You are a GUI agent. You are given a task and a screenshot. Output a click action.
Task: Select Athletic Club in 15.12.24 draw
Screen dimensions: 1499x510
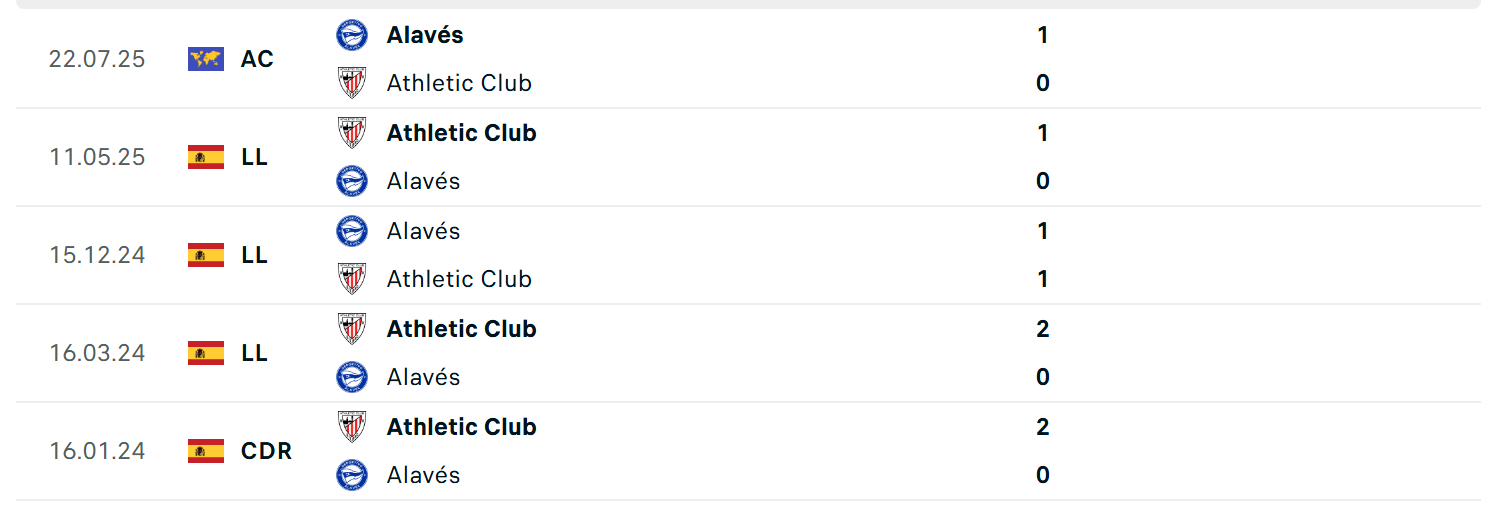459,279
